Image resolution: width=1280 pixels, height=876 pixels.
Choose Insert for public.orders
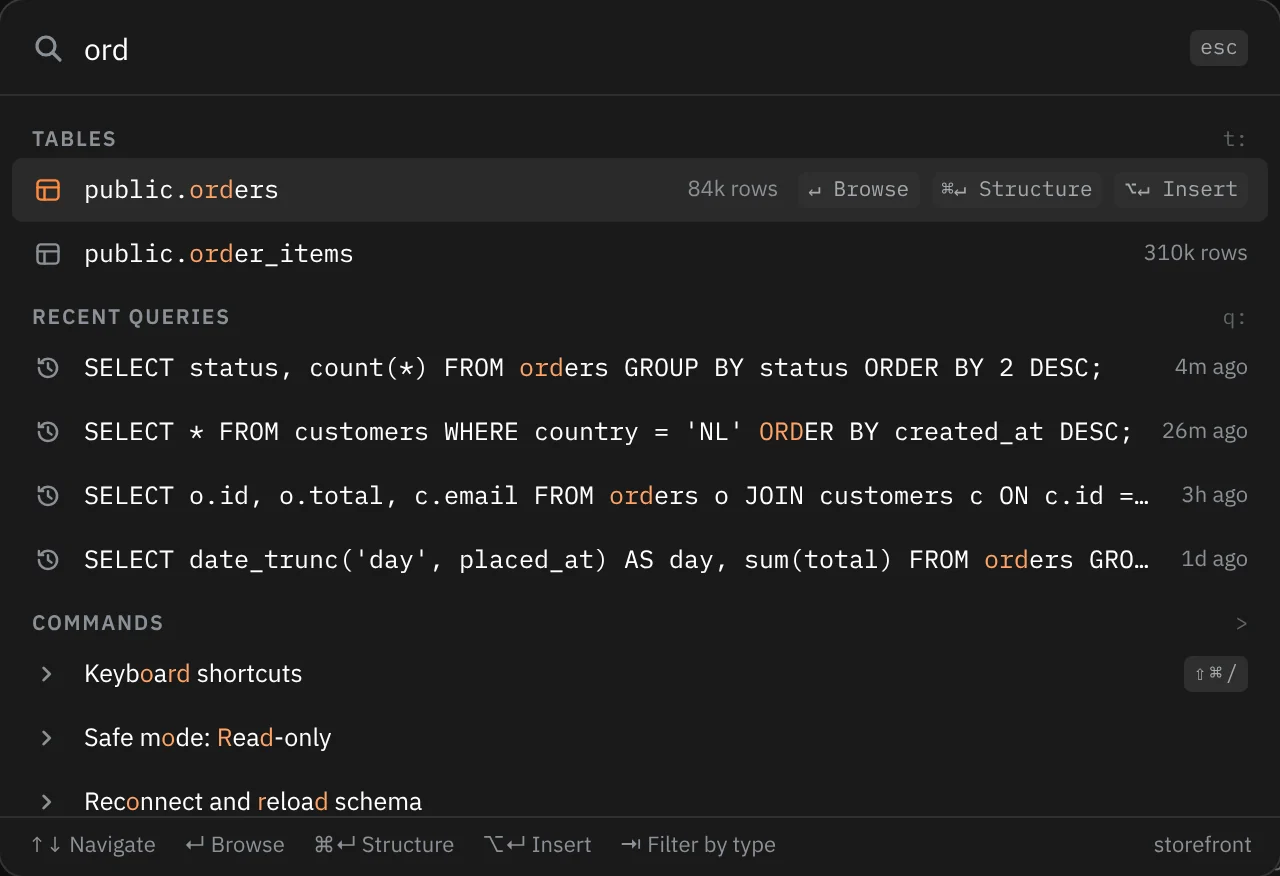coord(1181,190)
